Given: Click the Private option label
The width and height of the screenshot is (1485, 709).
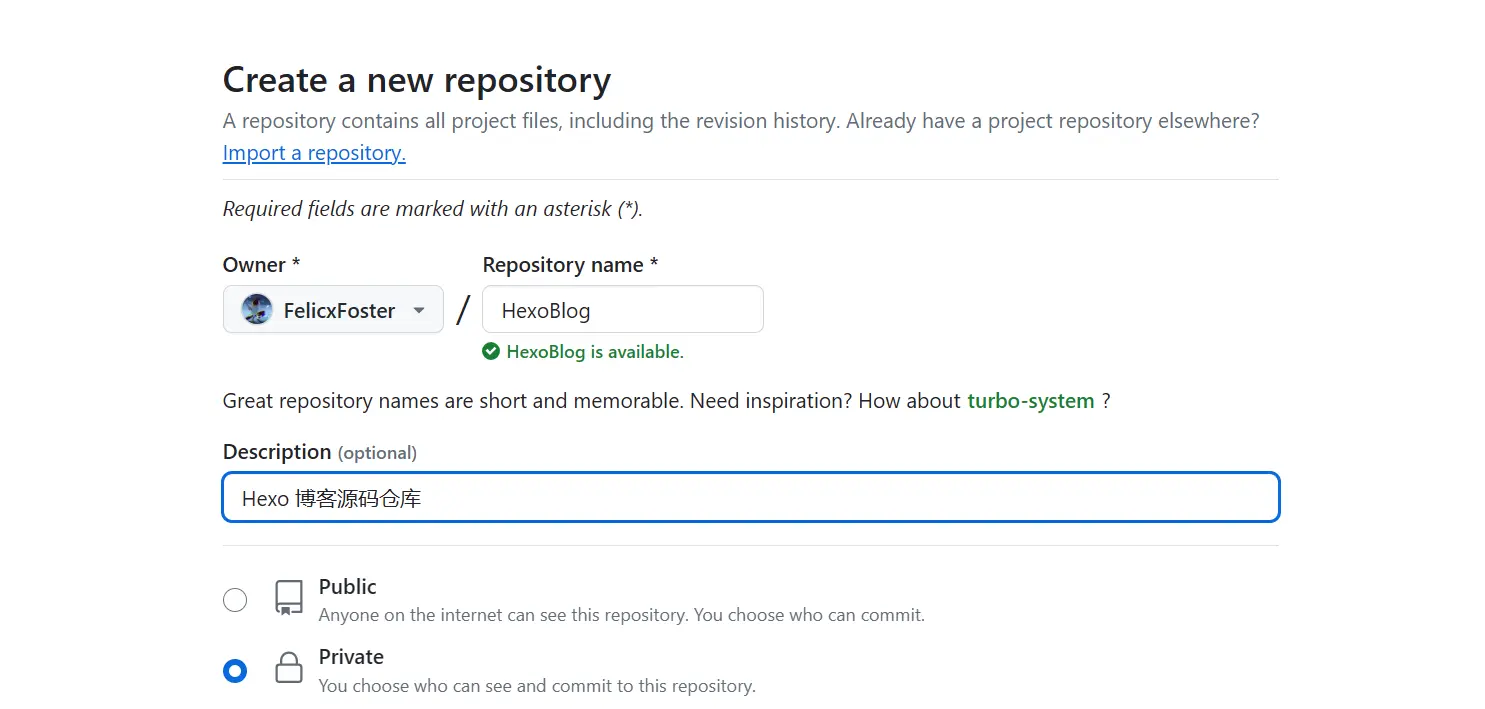Looking at the screenshot, I should (351, 657).
